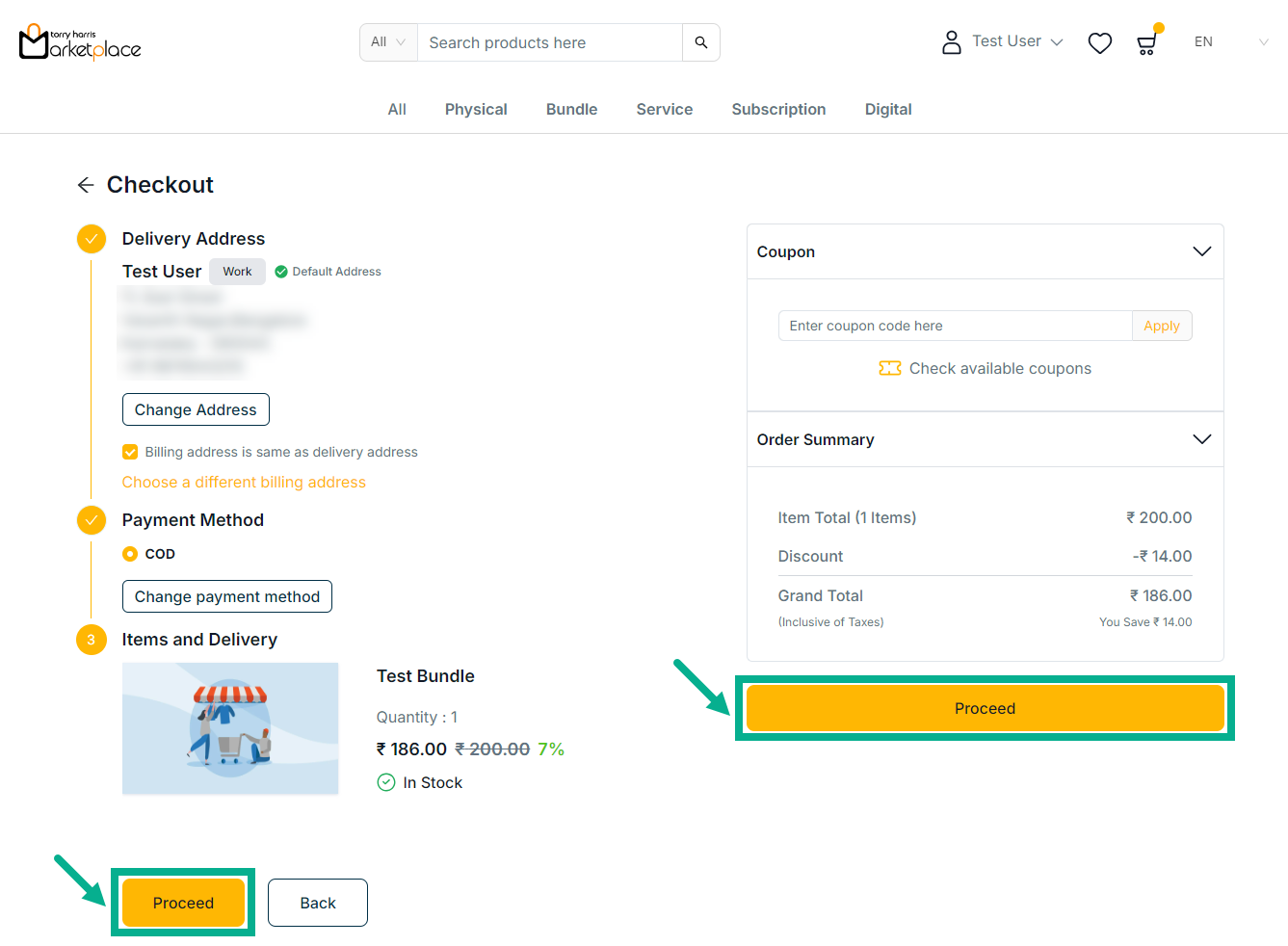Open the EN language dropdown

[x=1230, y=42]
